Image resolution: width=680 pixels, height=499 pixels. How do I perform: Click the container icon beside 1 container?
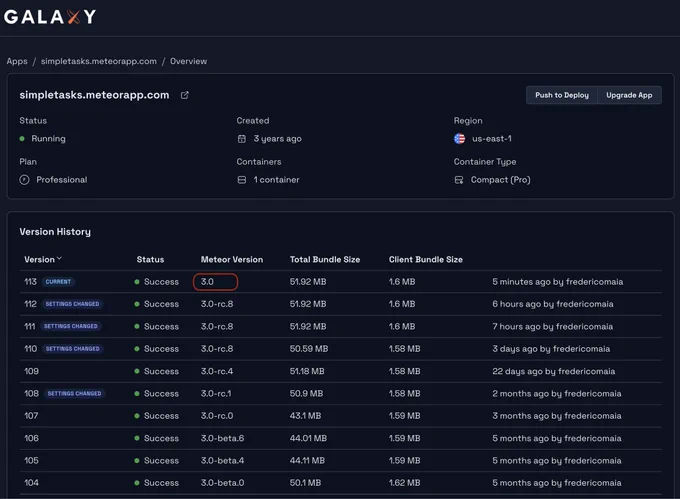pos(242,179)
